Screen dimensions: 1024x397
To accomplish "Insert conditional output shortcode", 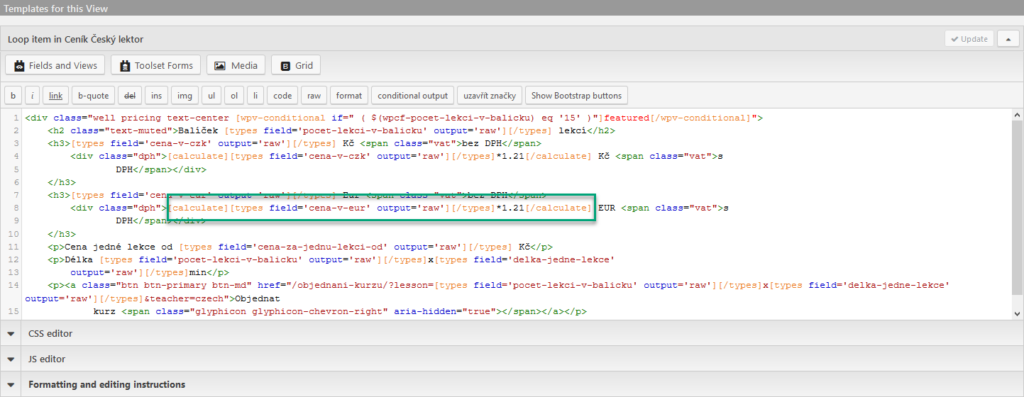I will (x=413, y=95).
